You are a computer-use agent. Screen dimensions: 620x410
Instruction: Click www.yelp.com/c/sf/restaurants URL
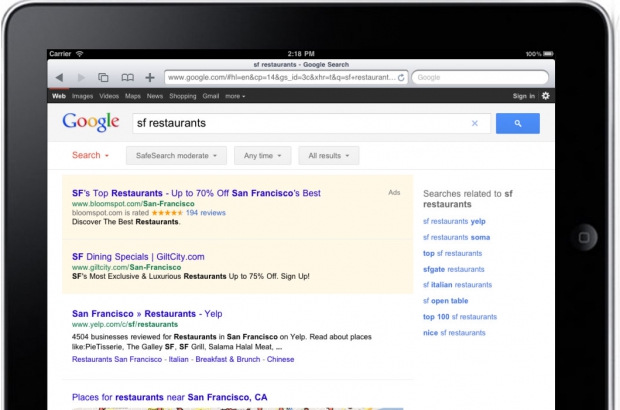(125, 324)
